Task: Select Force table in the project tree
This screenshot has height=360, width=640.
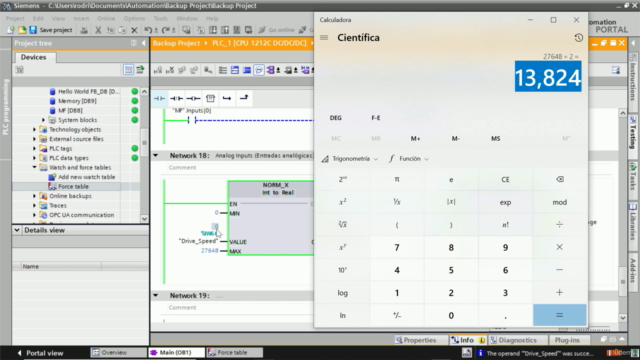Action: (73, 187)
